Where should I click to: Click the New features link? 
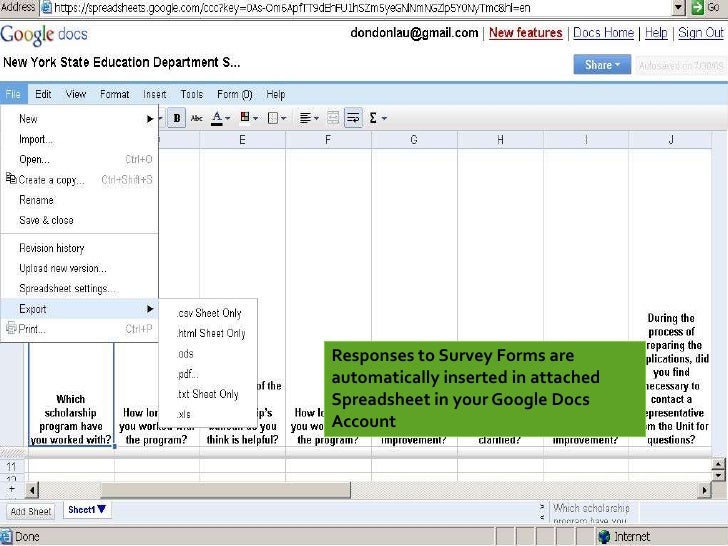pyautogui.click(x=526, y=33)
